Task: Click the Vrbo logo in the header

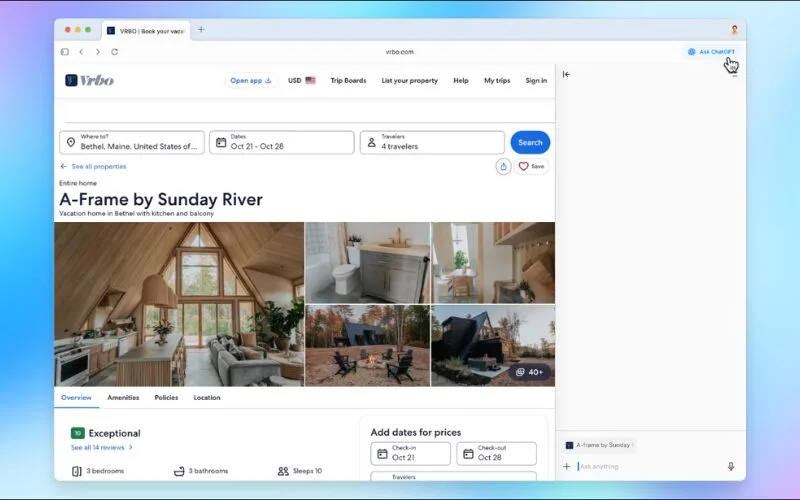Action: (89, 80)
